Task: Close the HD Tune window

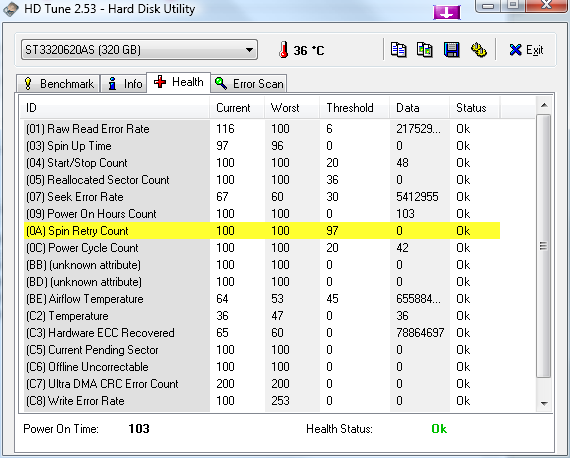Action: 546,5
